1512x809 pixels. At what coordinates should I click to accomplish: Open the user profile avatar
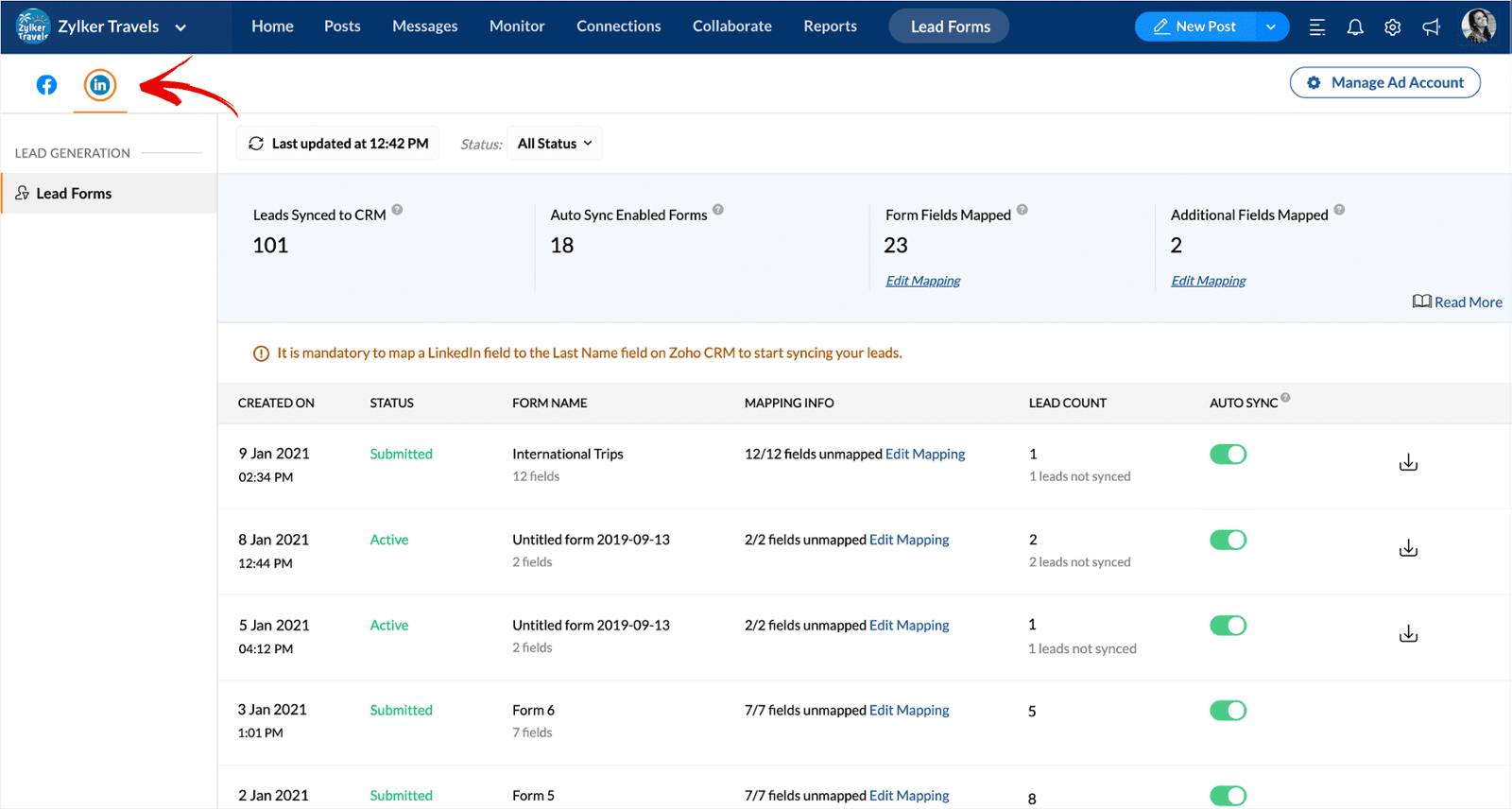[1478, 26]
